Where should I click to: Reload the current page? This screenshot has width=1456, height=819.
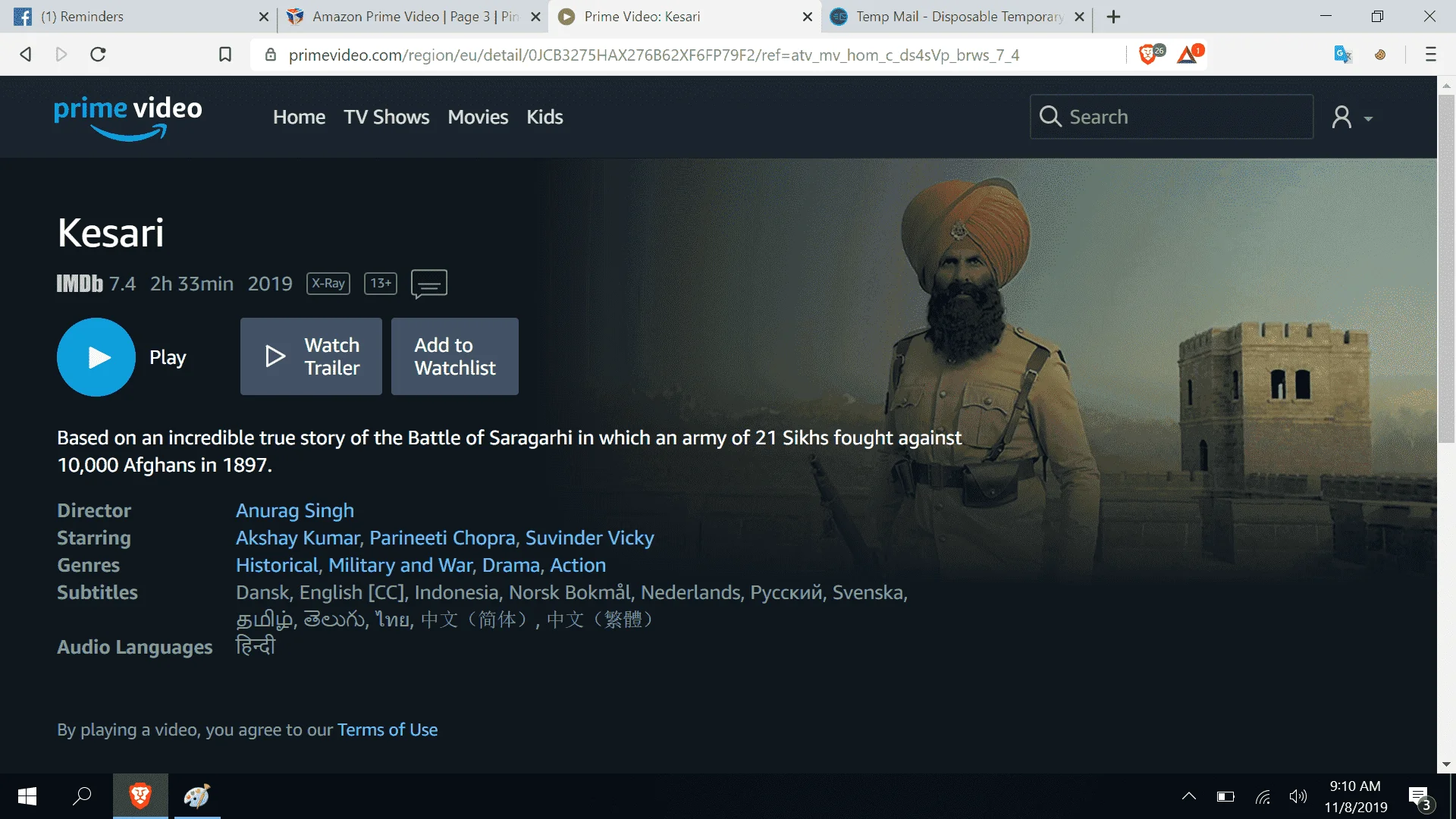pos(98,54)
